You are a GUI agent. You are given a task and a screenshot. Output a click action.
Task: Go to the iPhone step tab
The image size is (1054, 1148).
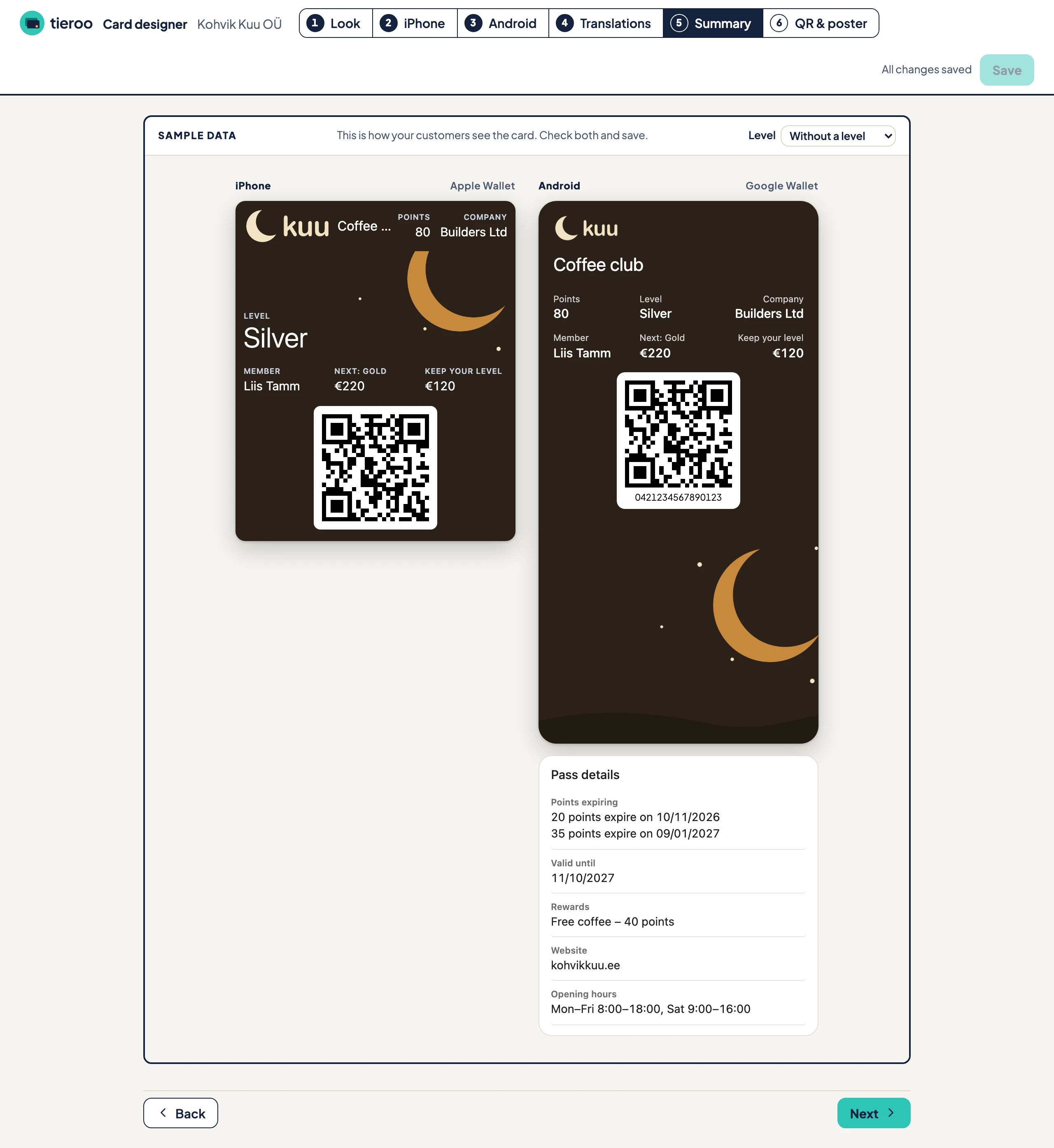pos(415,23)
